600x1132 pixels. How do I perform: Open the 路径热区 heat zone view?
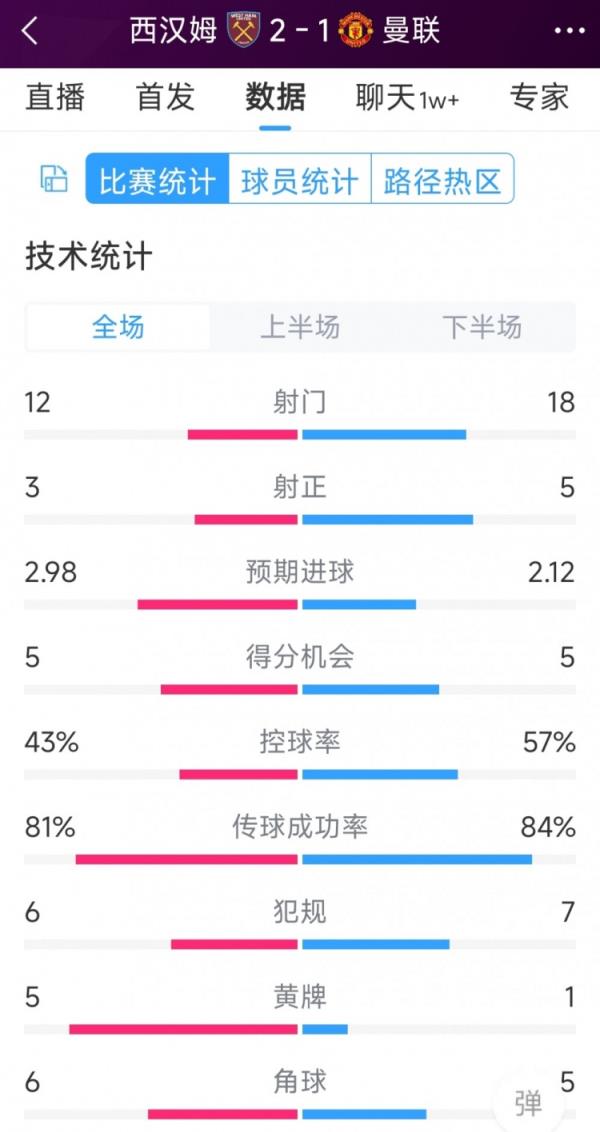pyautogui.click(x=442, y=178)
